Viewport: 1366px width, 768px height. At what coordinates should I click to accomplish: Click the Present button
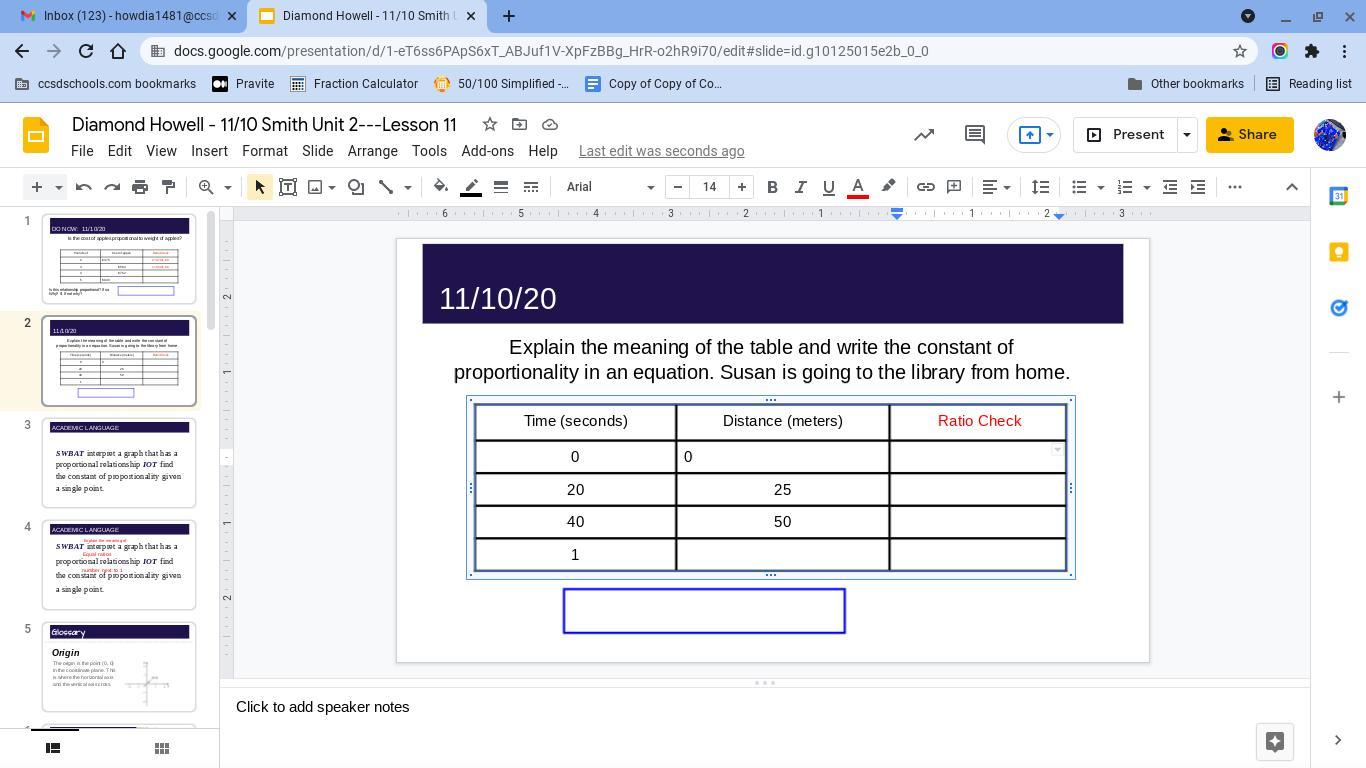click(1125, 134)
